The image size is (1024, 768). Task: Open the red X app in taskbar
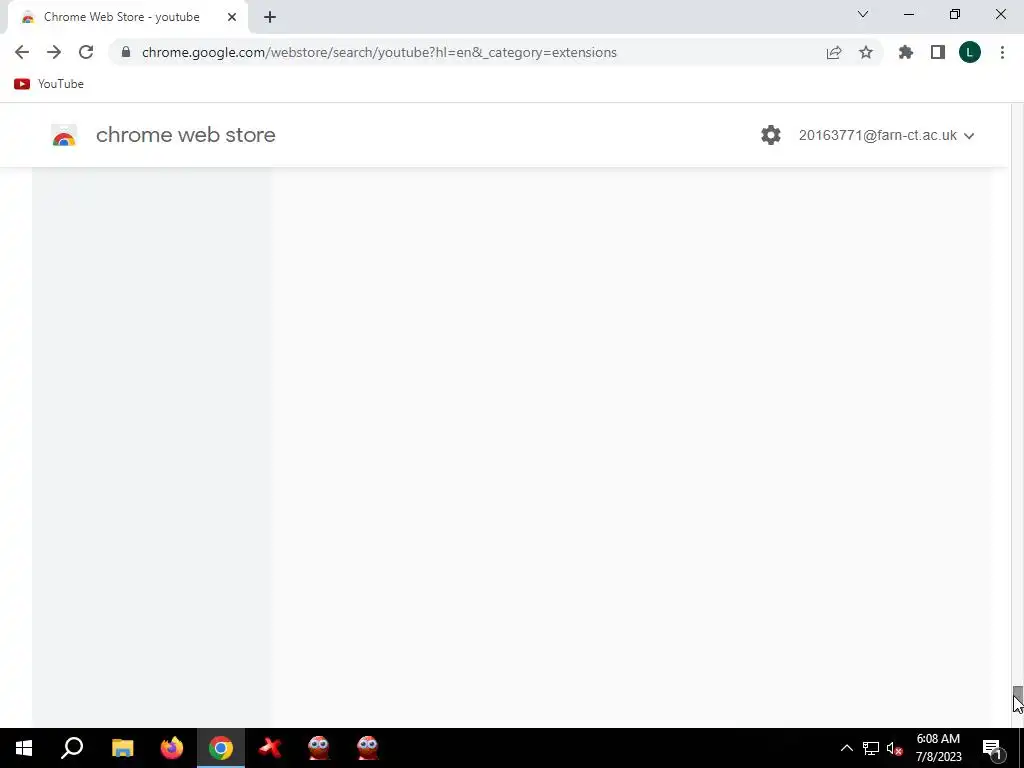point(270,748)
